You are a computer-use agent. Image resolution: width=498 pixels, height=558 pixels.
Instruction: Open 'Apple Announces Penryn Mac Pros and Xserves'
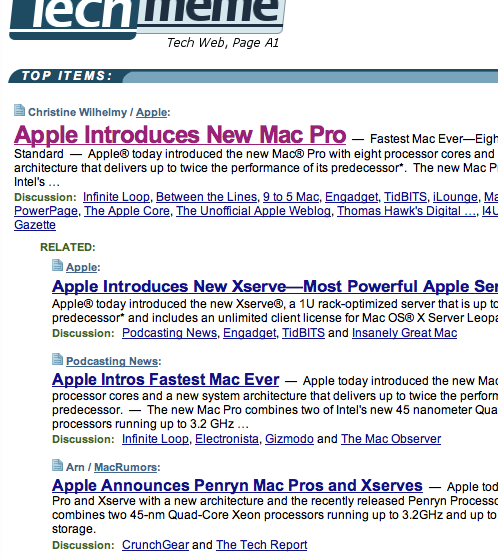pos(237,485)
